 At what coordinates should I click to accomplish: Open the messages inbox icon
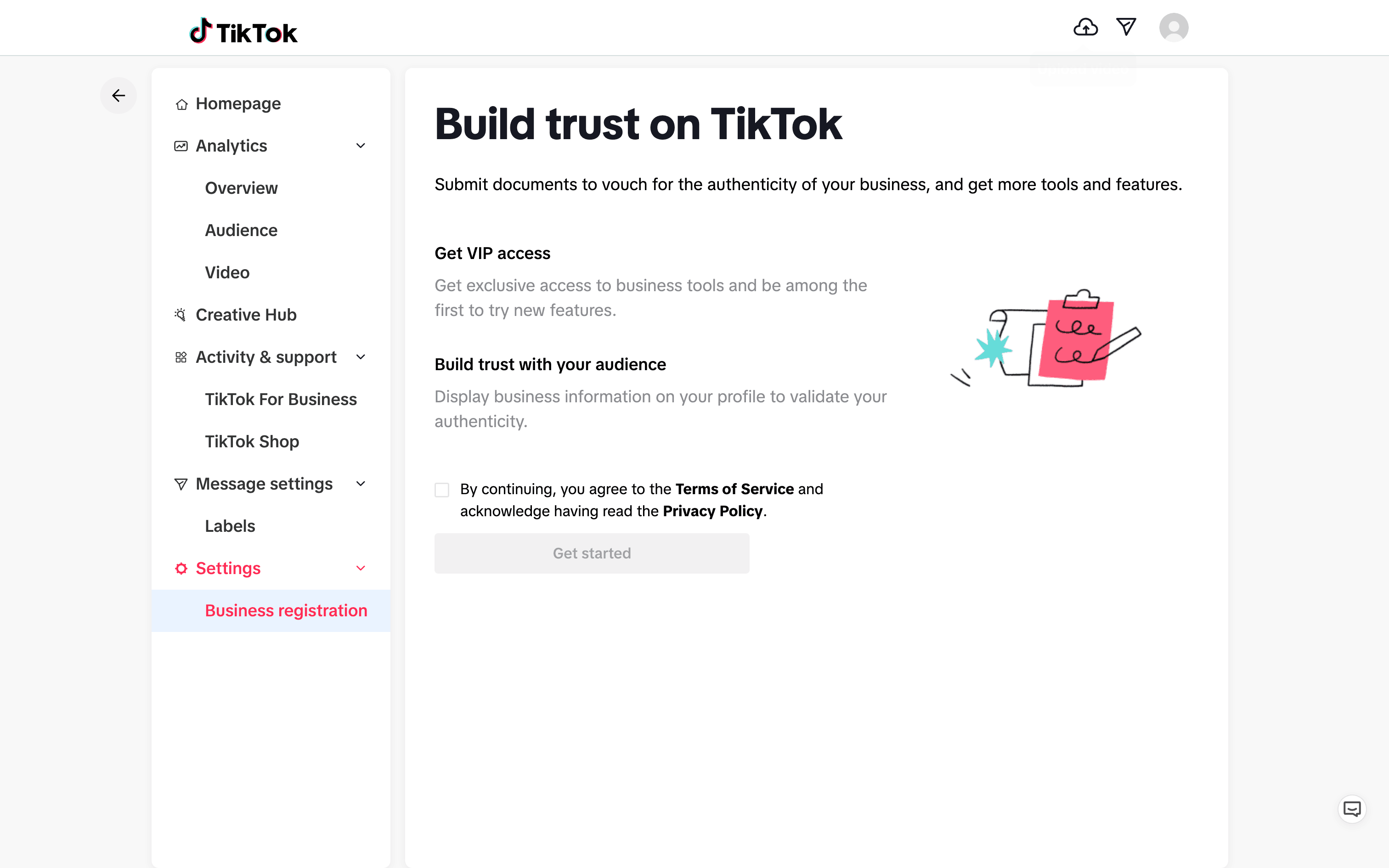point(1126,27)
